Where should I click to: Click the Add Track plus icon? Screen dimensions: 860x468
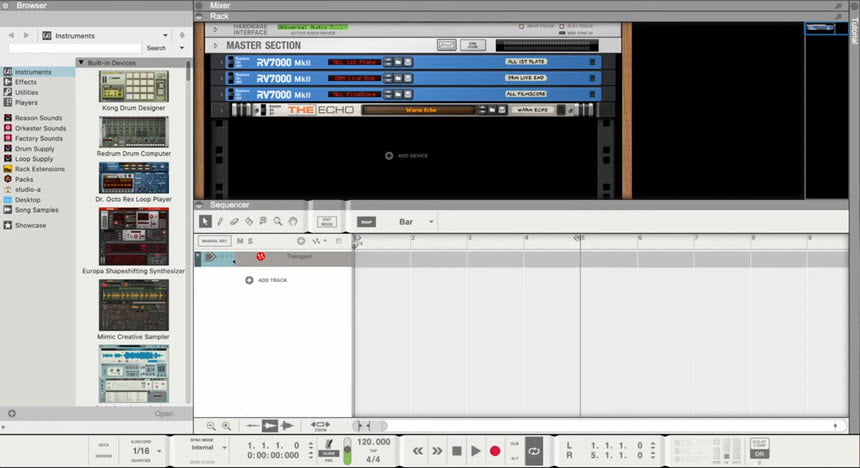[249, 280]
